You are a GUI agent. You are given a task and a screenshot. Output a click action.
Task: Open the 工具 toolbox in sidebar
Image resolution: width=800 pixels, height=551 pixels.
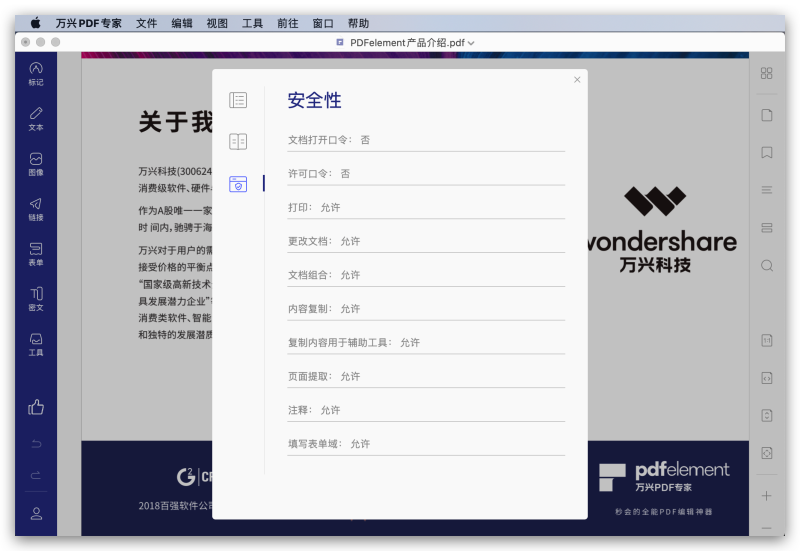[36, 344]
